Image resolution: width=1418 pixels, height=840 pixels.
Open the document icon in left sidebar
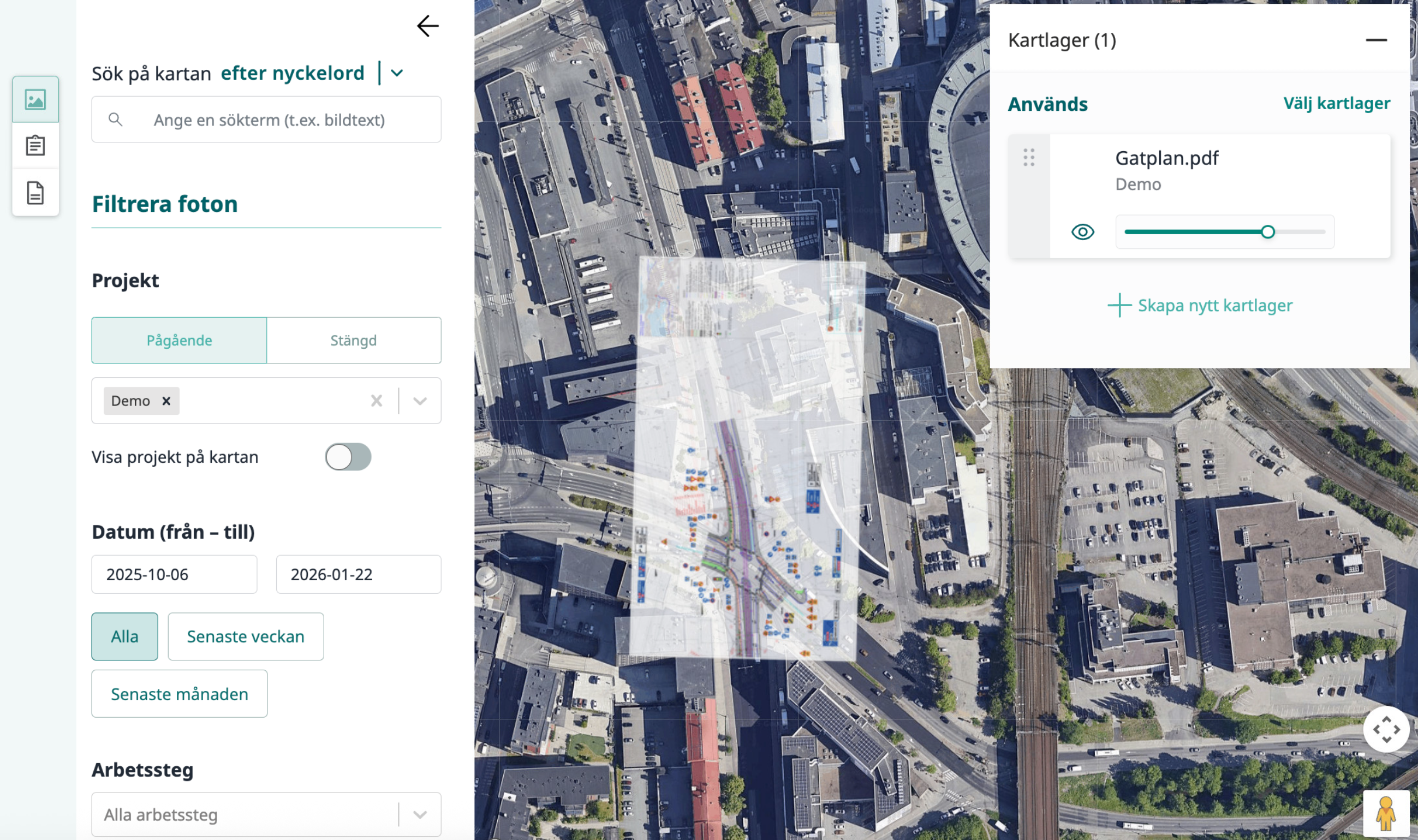coord(35,193)
